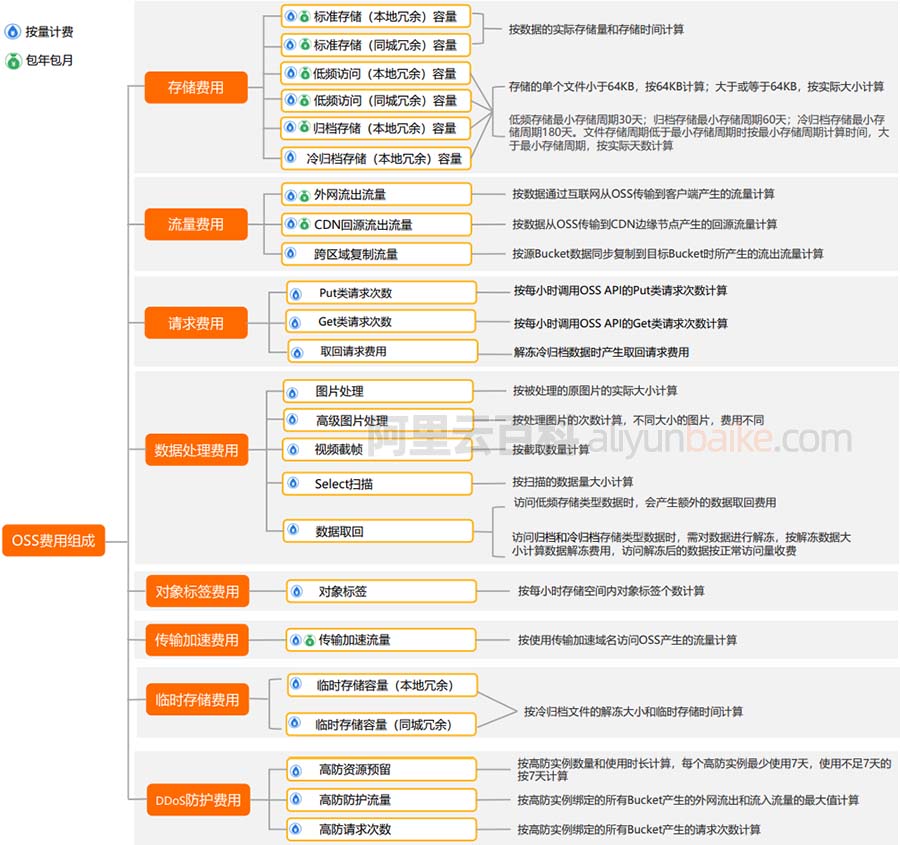Click the note about 外网流出和流入流量的最大值计算

tap(688, 800)
